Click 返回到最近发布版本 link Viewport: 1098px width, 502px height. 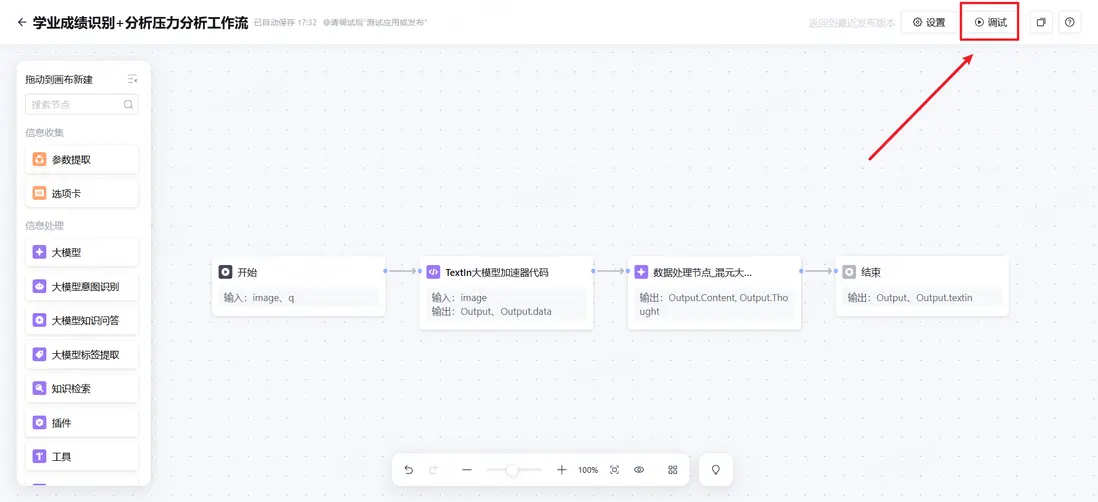(x=852, y=23)
